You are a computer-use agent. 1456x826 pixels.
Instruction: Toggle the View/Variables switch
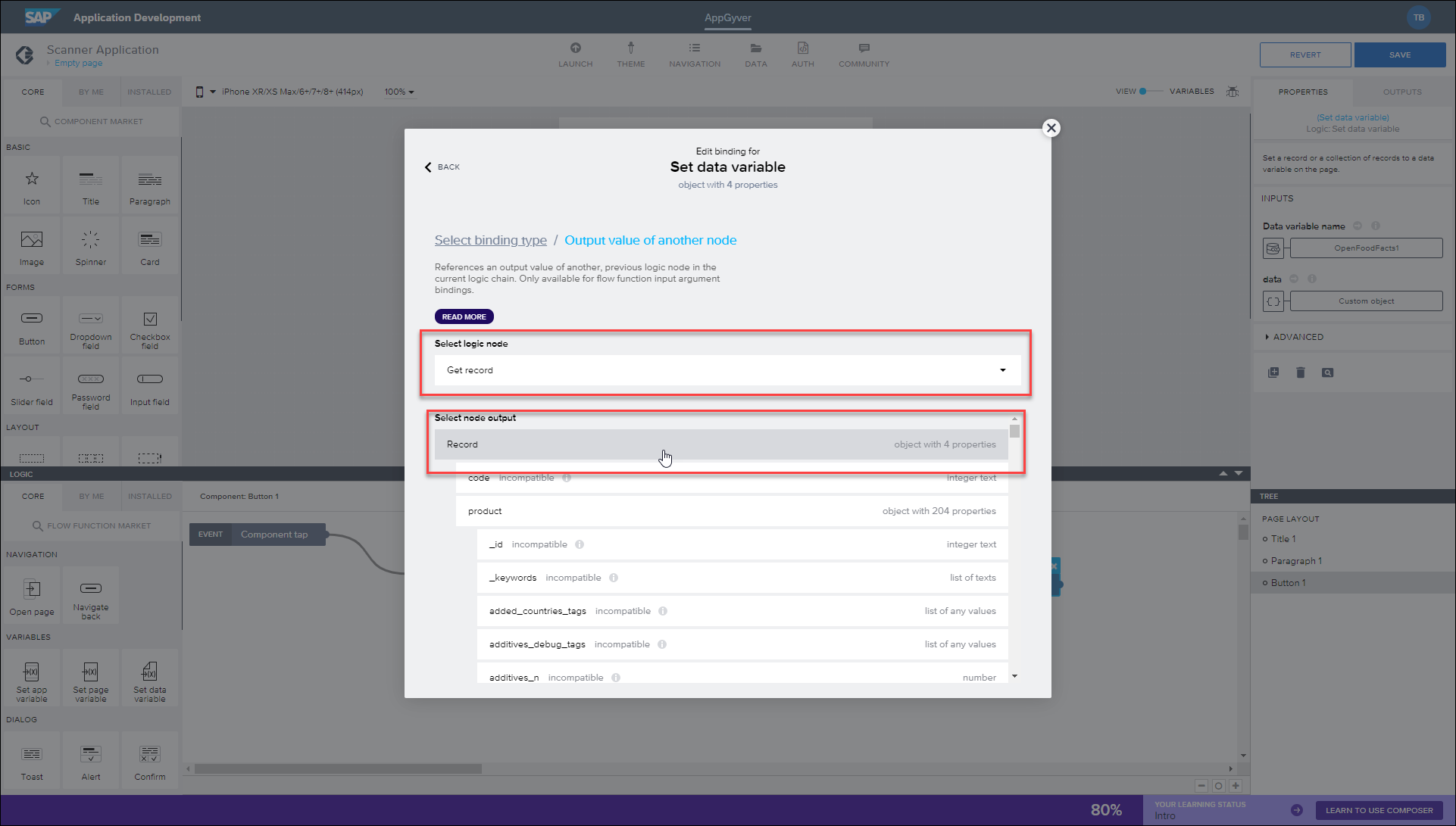click(x=1150, y=92)
